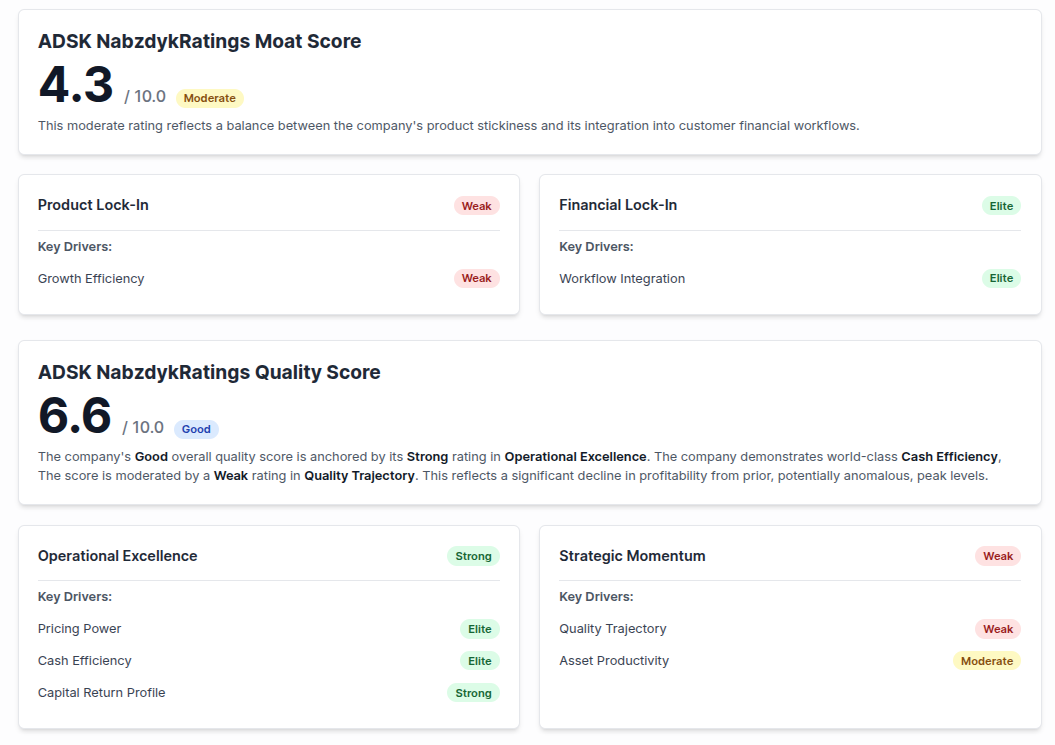
Task: Open the Strategic Momentum card title
Action: (632, 556)
